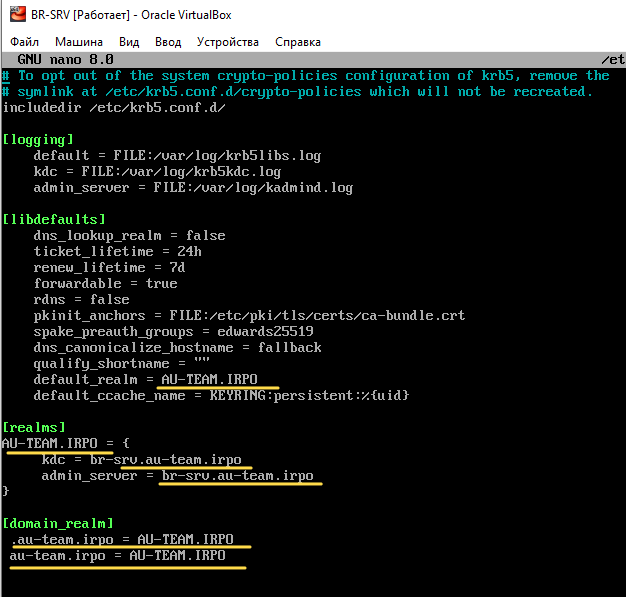Click the [realms] section header

34,427
